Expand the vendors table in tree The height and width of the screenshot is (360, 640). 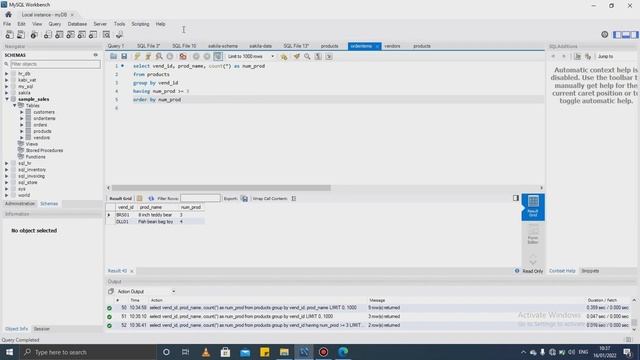point(22,138)
